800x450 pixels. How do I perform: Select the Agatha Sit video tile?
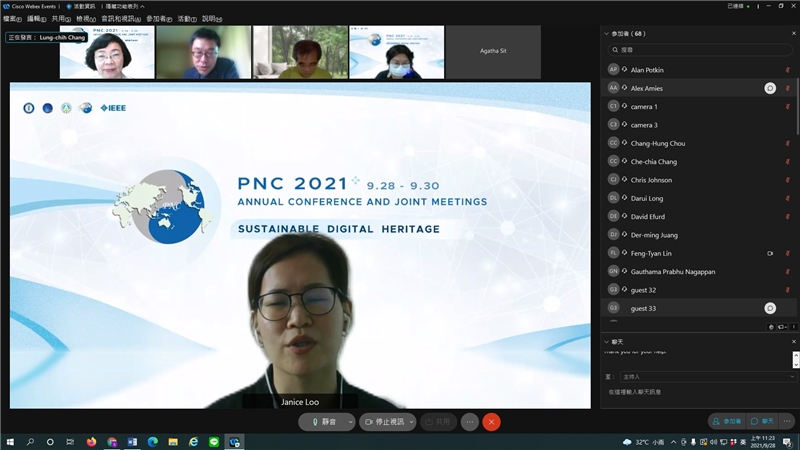click(x=493, y=51)
